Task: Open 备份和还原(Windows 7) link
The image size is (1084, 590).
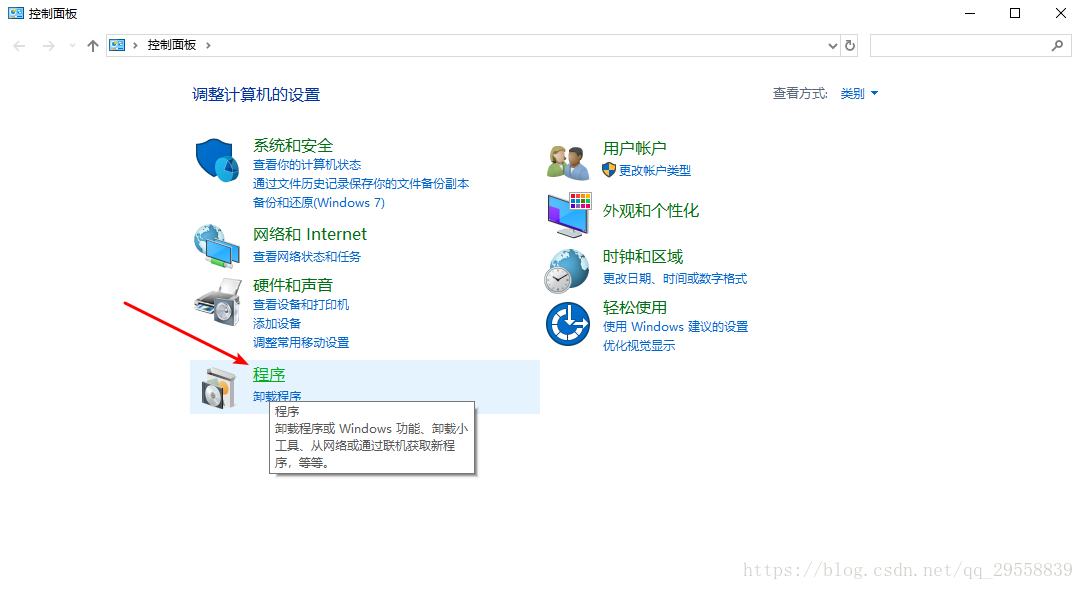Action: (x=319, y=203)
